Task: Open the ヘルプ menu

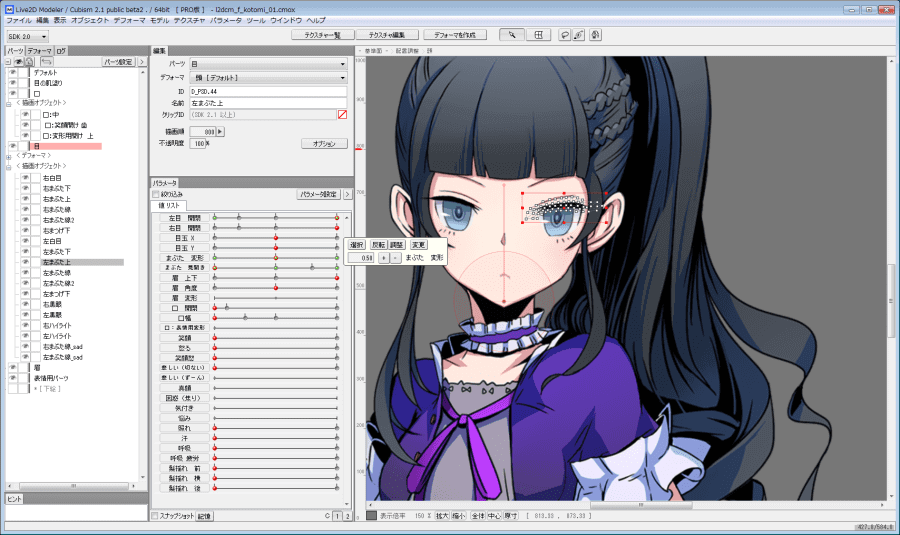Action: tap(316, 20)
